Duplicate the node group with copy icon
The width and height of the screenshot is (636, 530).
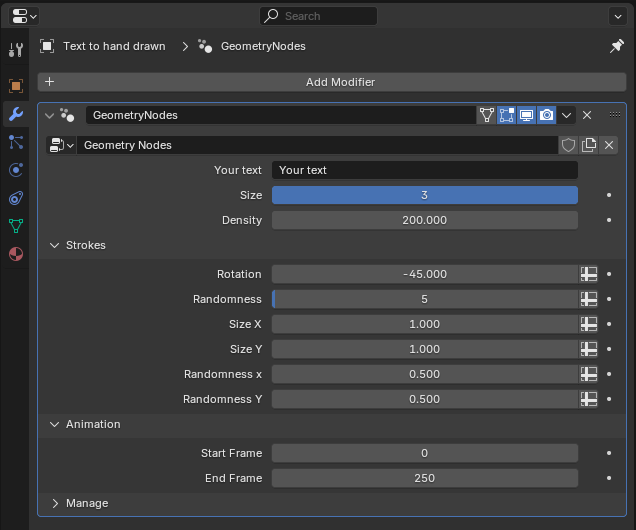[x=589, y=145]
